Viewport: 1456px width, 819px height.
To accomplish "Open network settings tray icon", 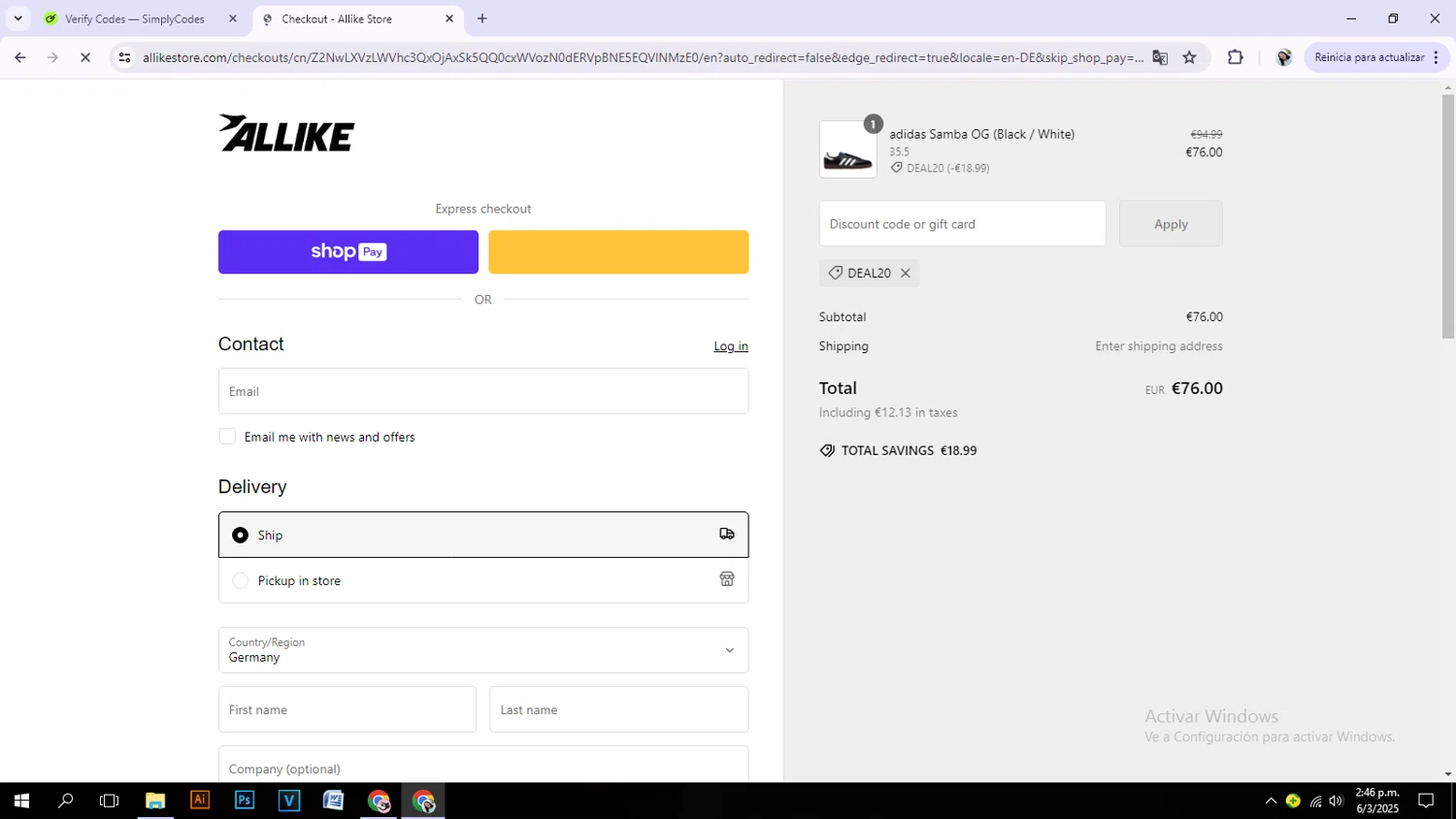I will click(1315, 801).
